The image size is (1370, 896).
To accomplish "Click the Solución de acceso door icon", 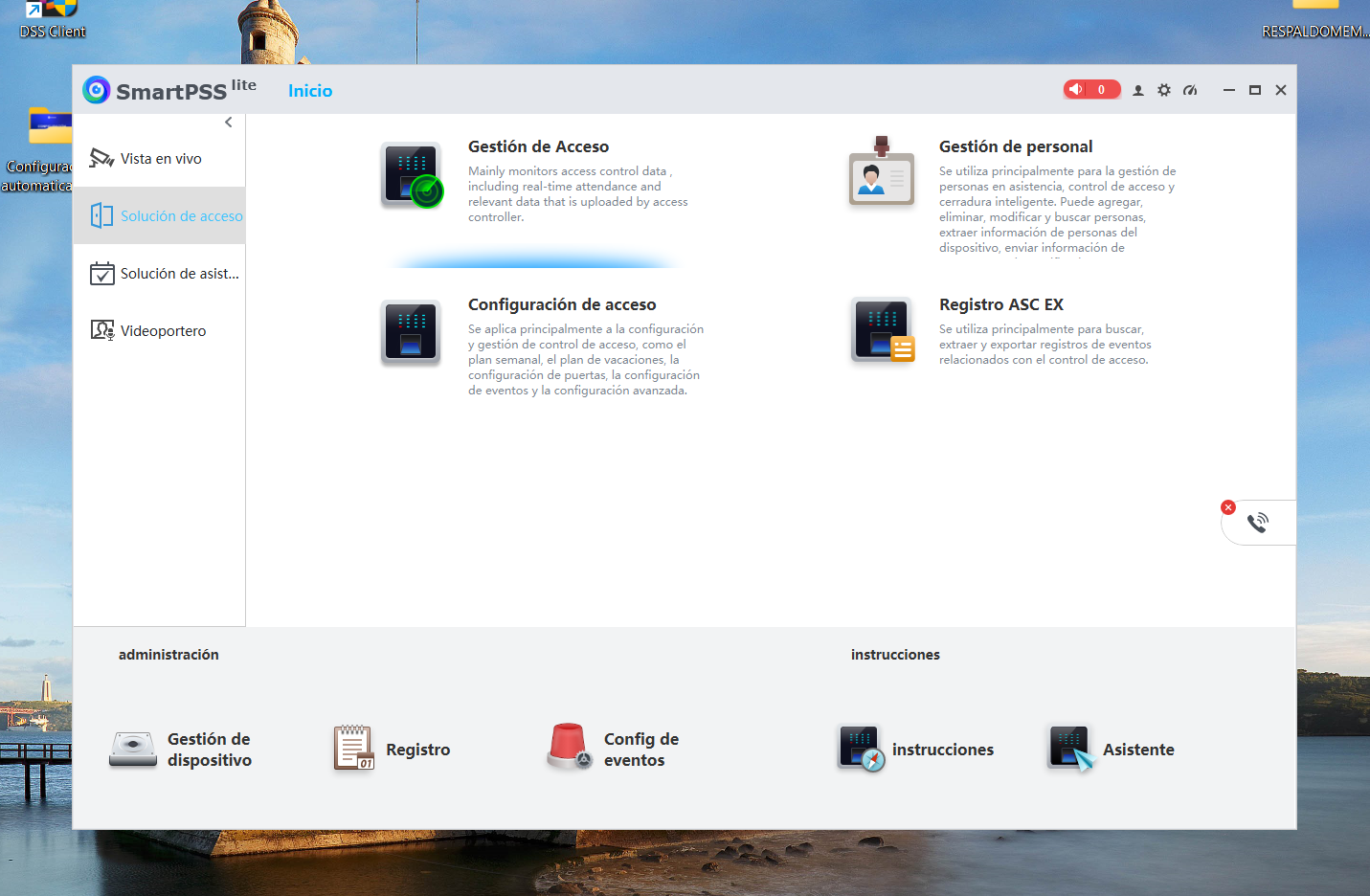I will 101,215.
